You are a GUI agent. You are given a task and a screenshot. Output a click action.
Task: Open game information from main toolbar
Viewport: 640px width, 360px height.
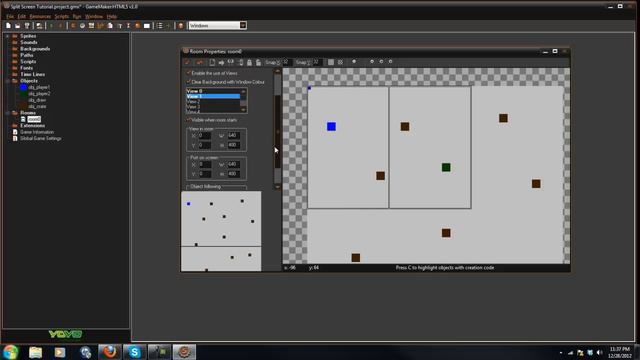(160, 26)
